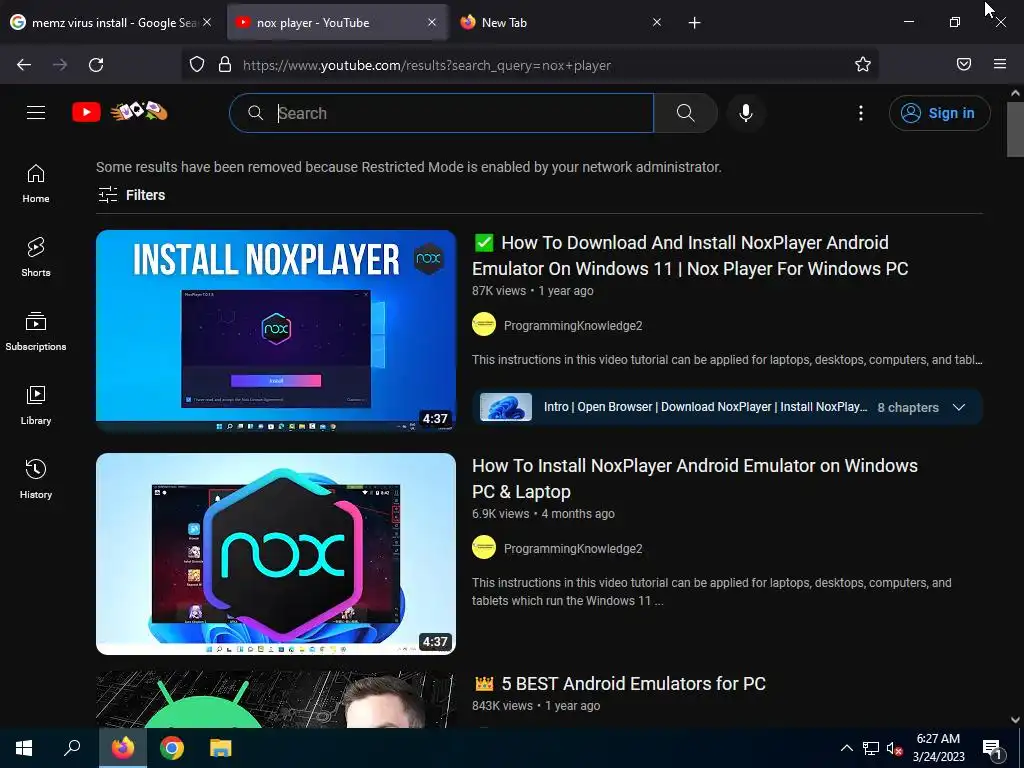Open the Windows Start menu
The width and height of the screenshot is (1024, 768).
click(24, 748)
